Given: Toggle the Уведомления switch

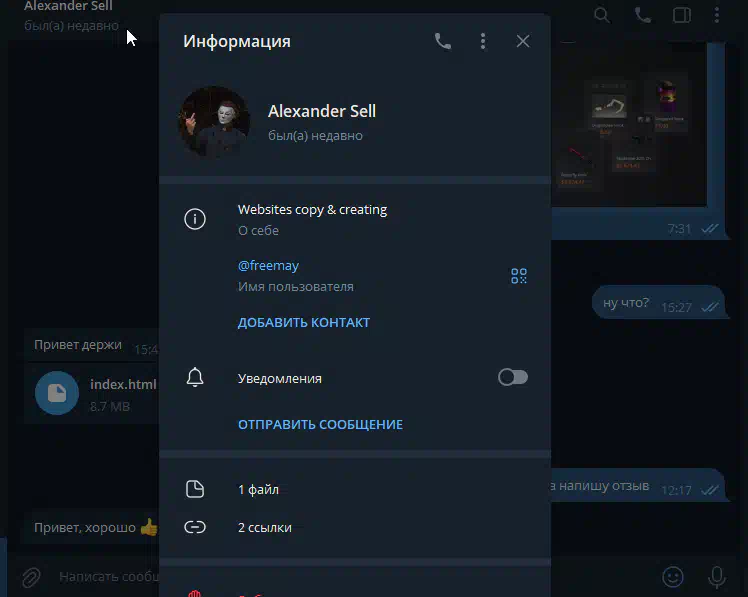Looking at the screenshot, I should [513, 377].
